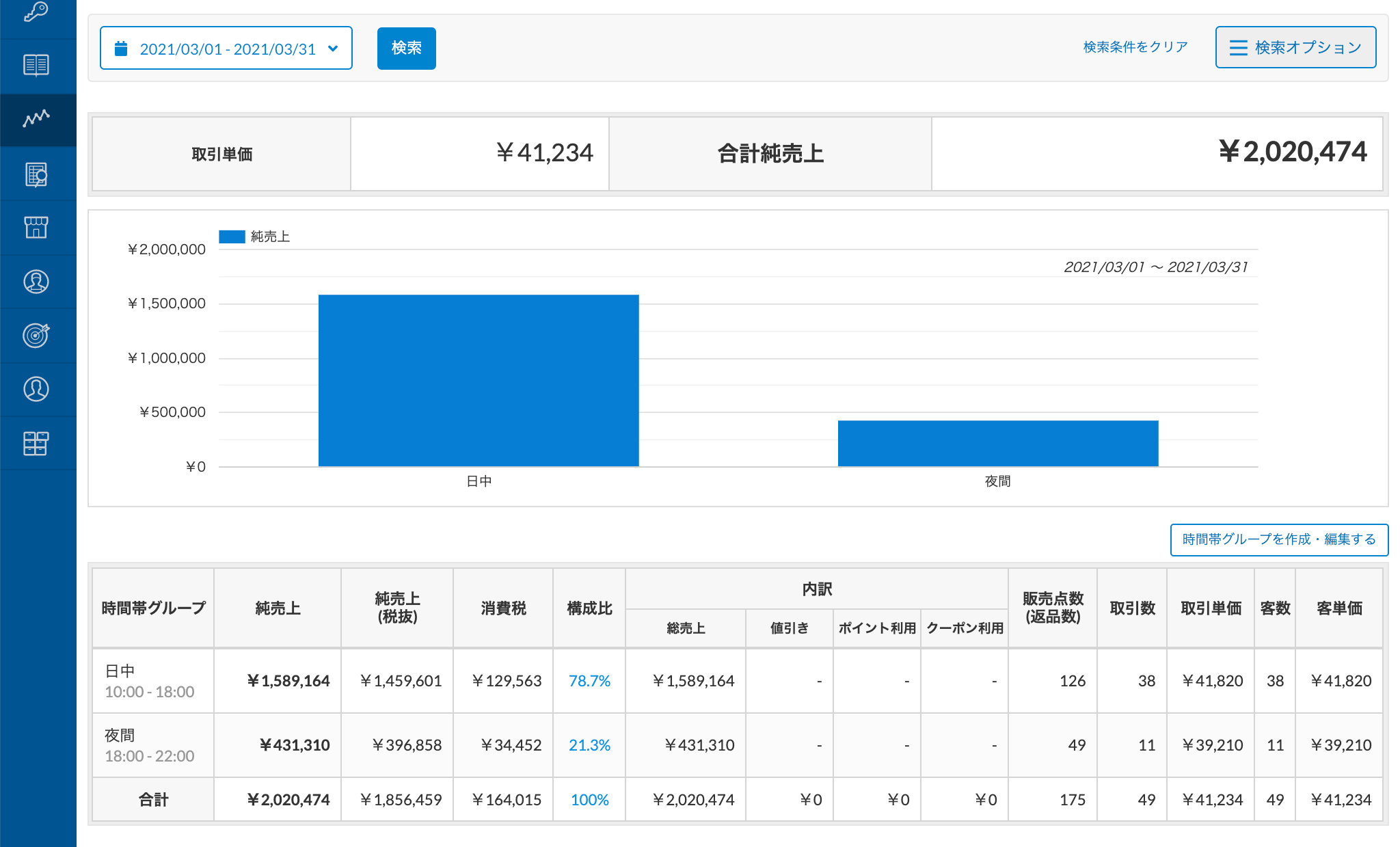Expand the date range dropdown chevron

(x=333, y=49)
